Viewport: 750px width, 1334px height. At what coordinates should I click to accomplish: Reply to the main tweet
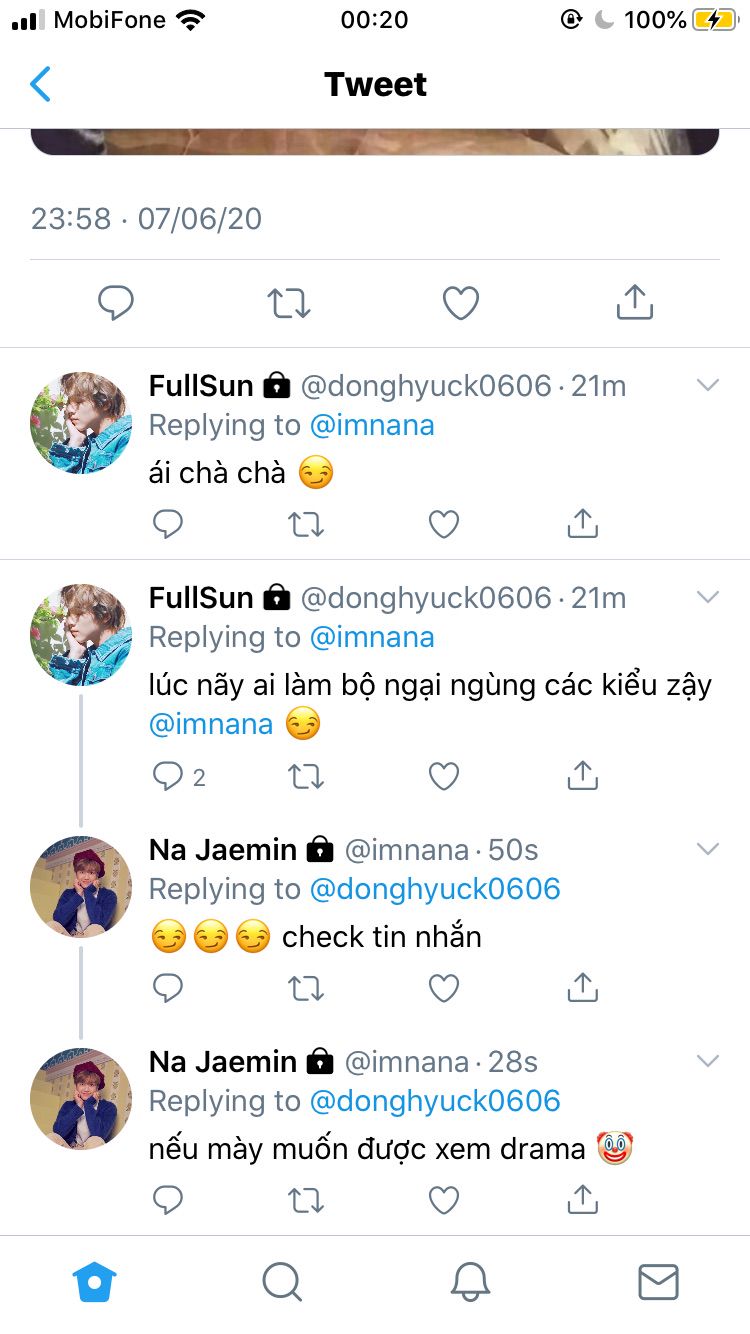[116, 303]
